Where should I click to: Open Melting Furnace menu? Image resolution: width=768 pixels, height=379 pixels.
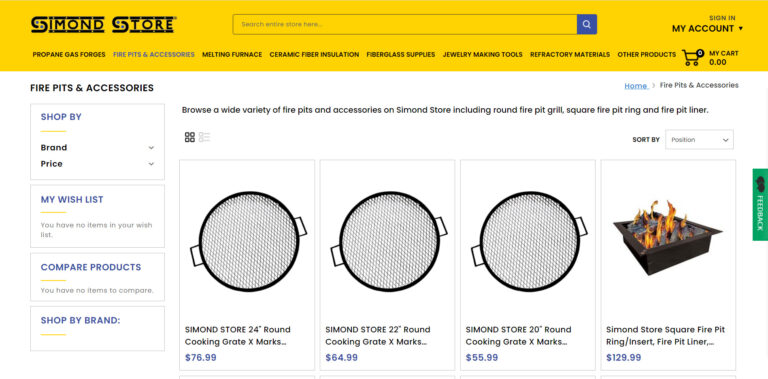(232, 54)
